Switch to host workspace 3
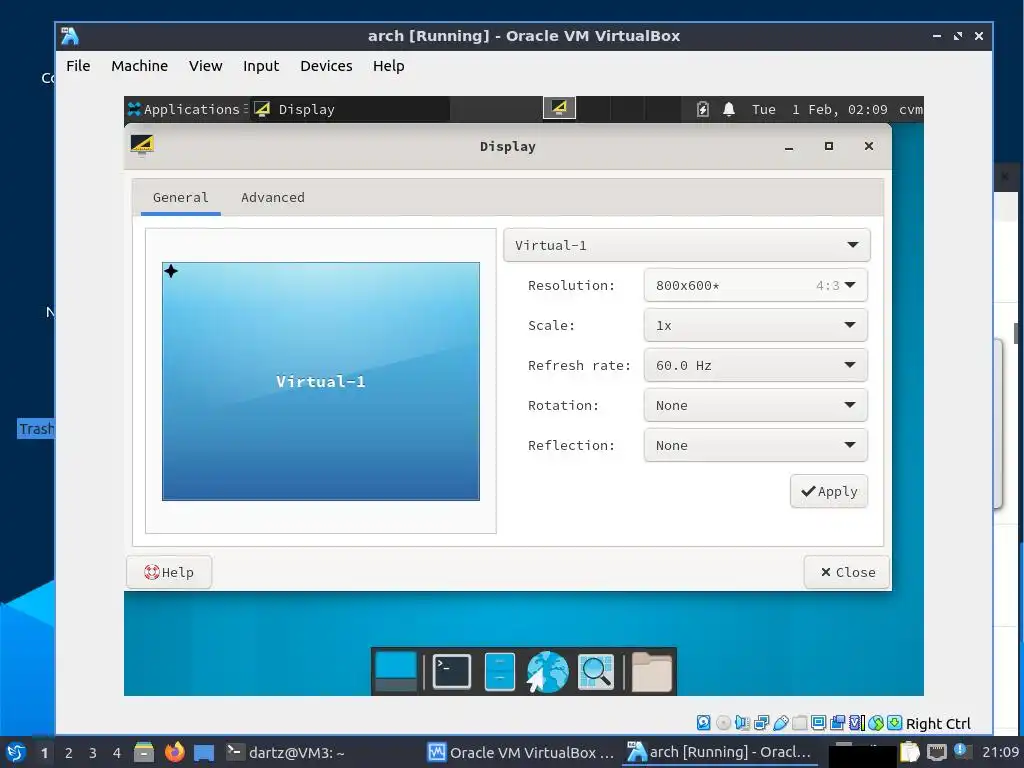This screenshot has width=1024, height=768. [x=92, y=753]
